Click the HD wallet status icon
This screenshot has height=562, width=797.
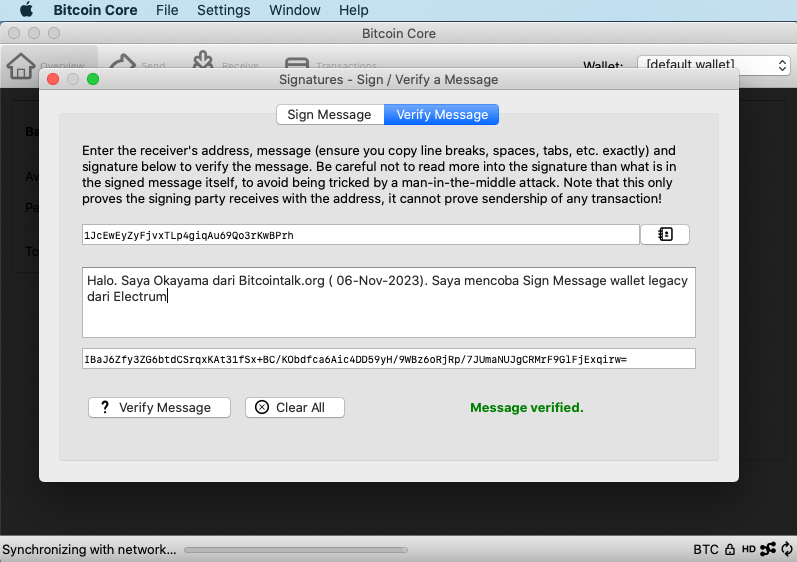point(748,549)
